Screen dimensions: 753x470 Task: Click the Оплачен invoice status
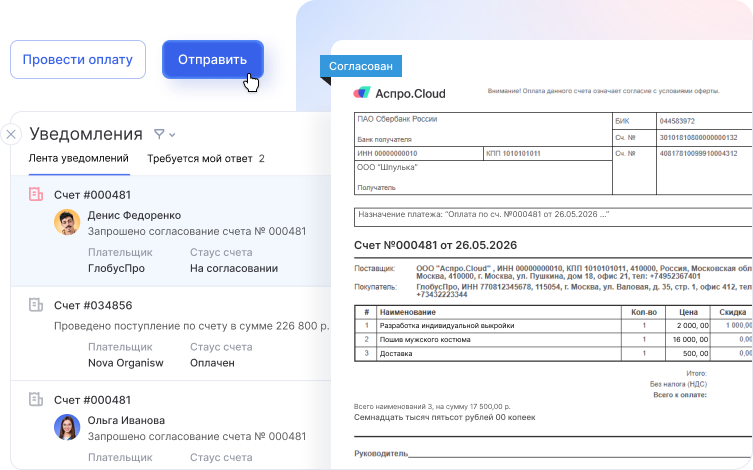click(212, 363)
